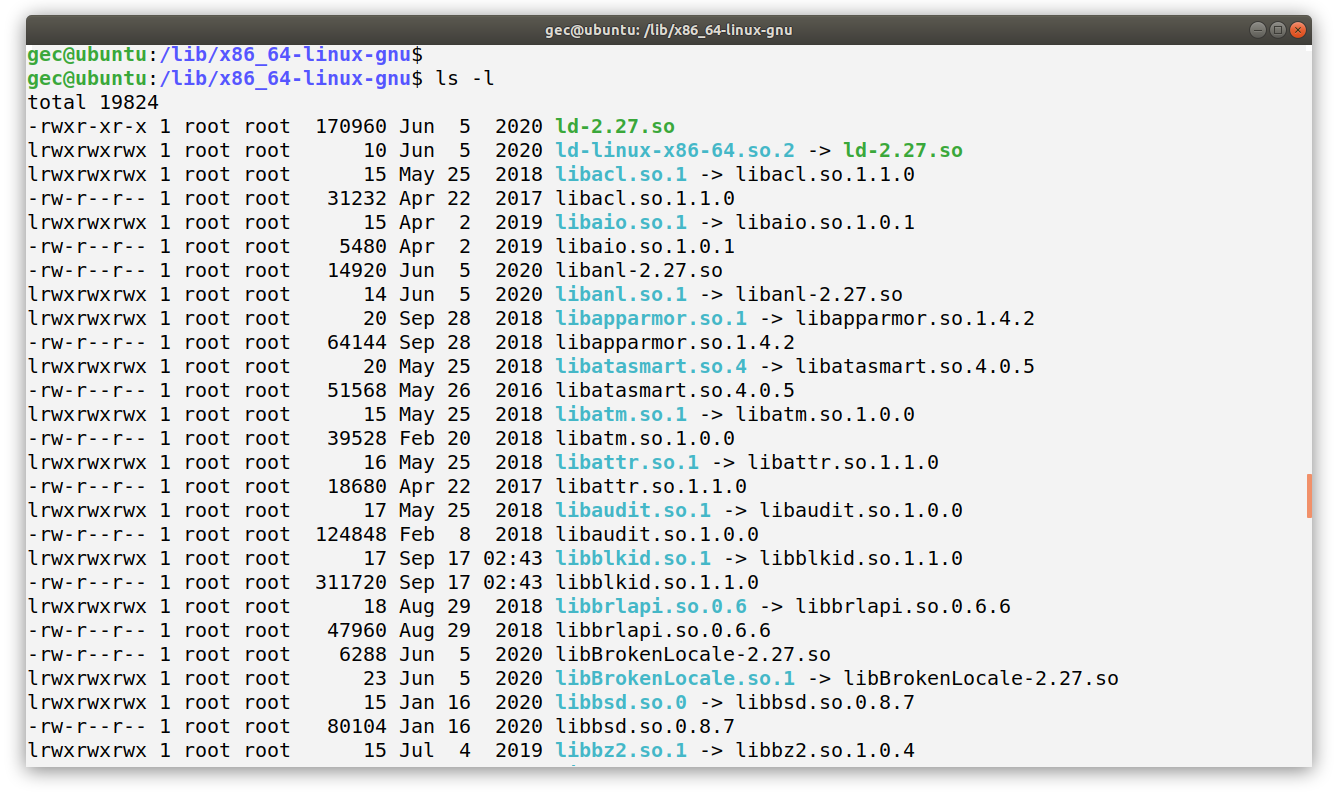
Task: Select symlink name libaudit.so.1
Action: click(633, 510)
